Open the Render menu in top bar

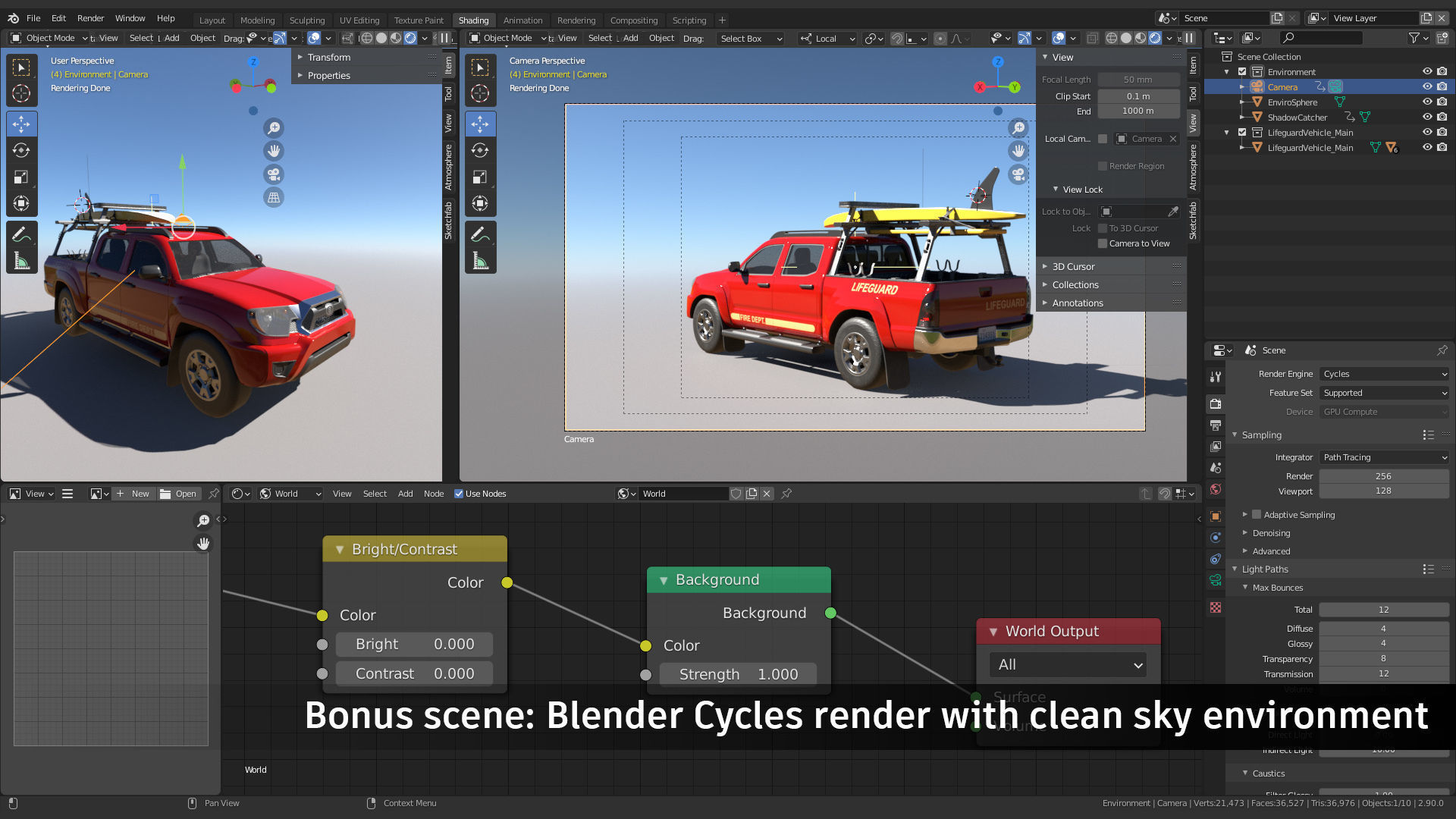90,18
